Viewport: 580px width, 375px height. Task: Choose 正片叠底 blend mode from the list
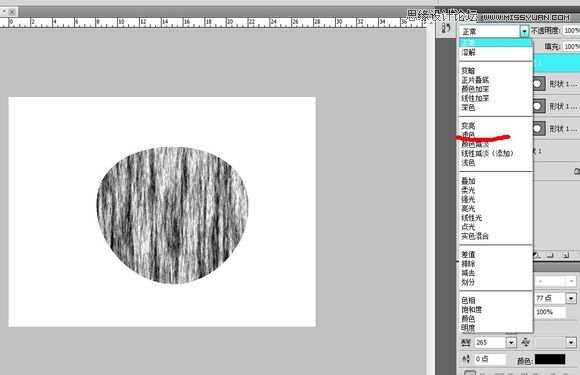click(x=475, y=80)
